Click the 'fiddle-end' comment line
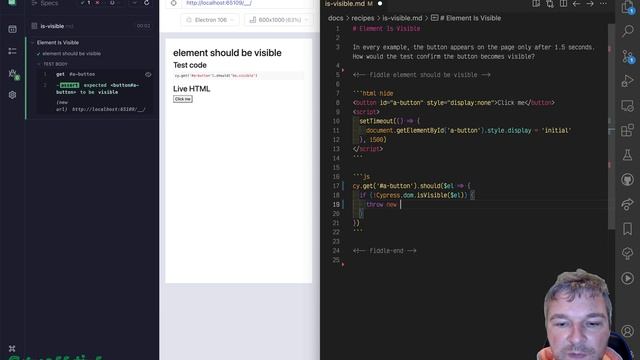640x360 pixels. pos(384,251)
